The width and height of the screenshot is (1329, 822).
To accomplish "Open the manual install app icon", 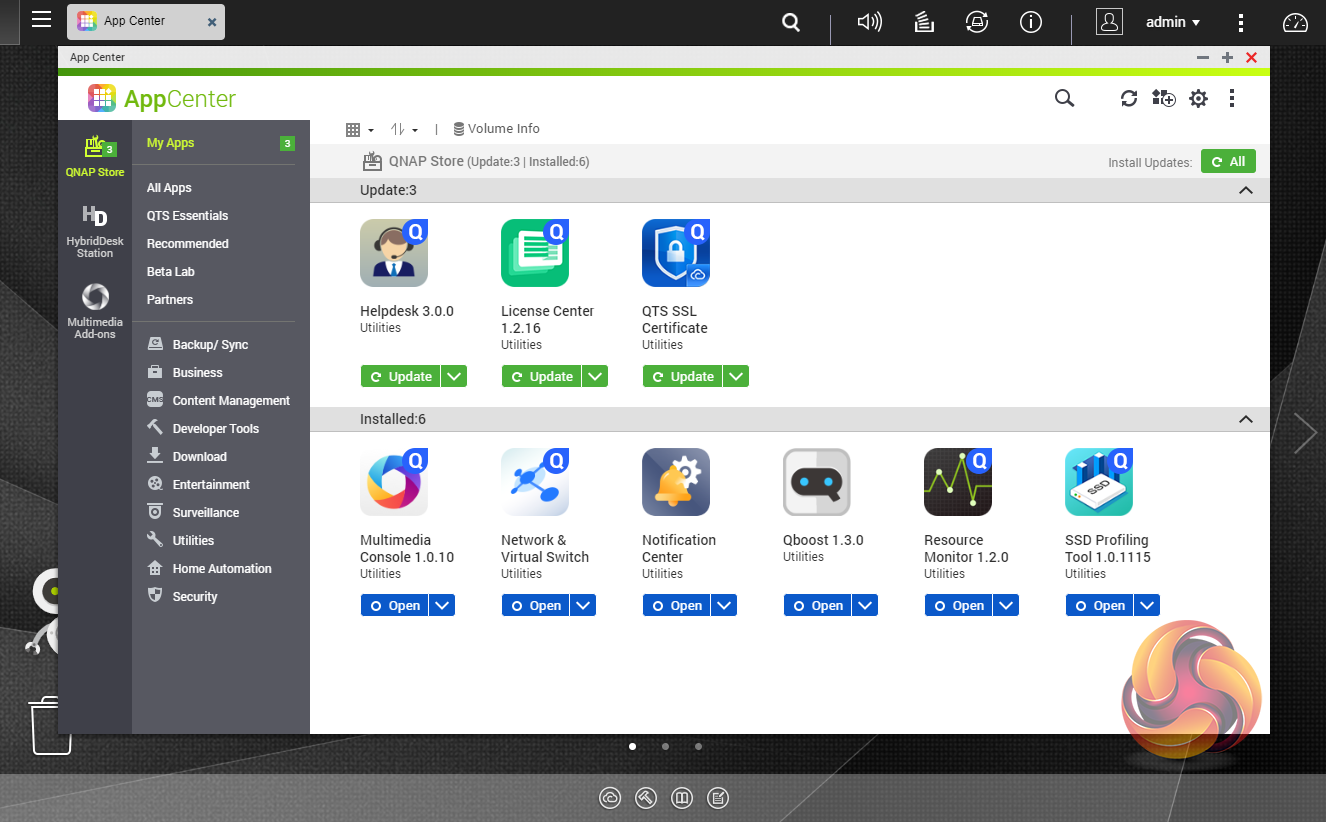I will (x=1163, y=98).
